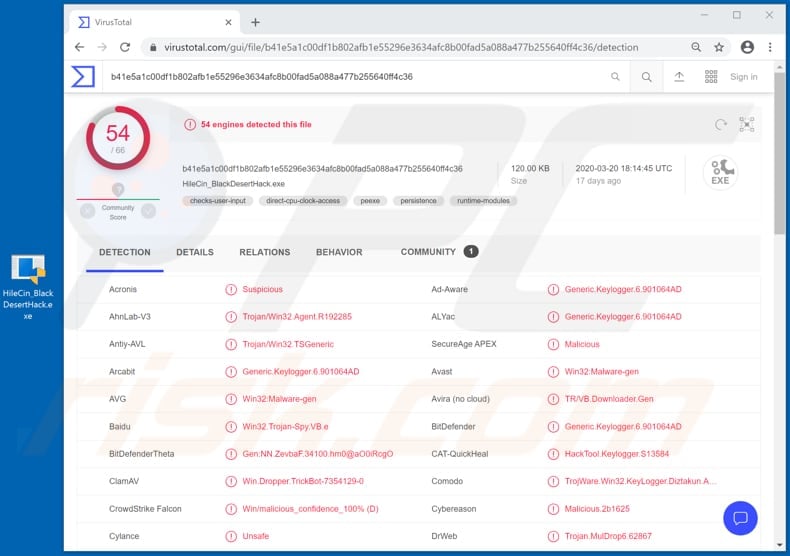This screenshot has height=556, width=790.
Task: Close the VirusTotal tab
Action: click(228, 22)
